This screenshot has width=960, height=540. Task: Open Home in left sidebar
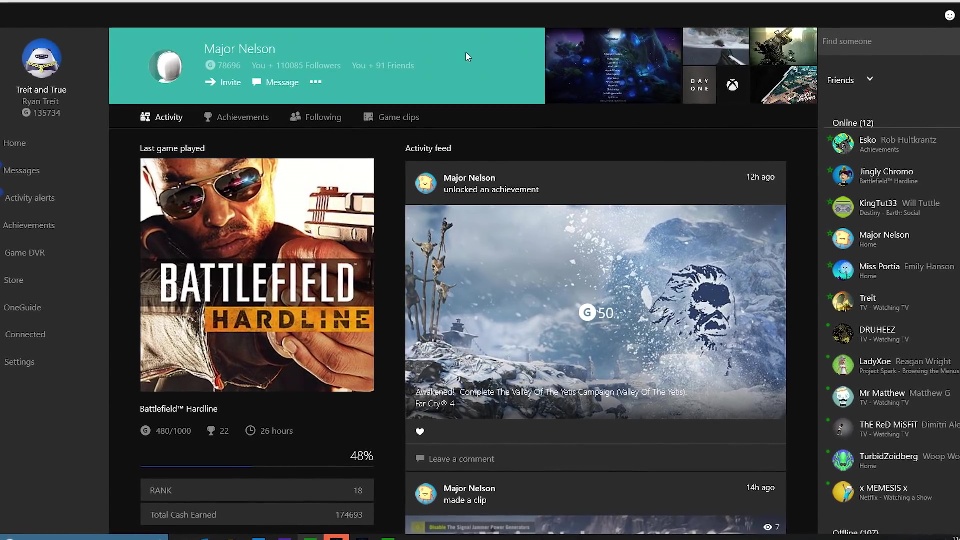click(15, 143)
